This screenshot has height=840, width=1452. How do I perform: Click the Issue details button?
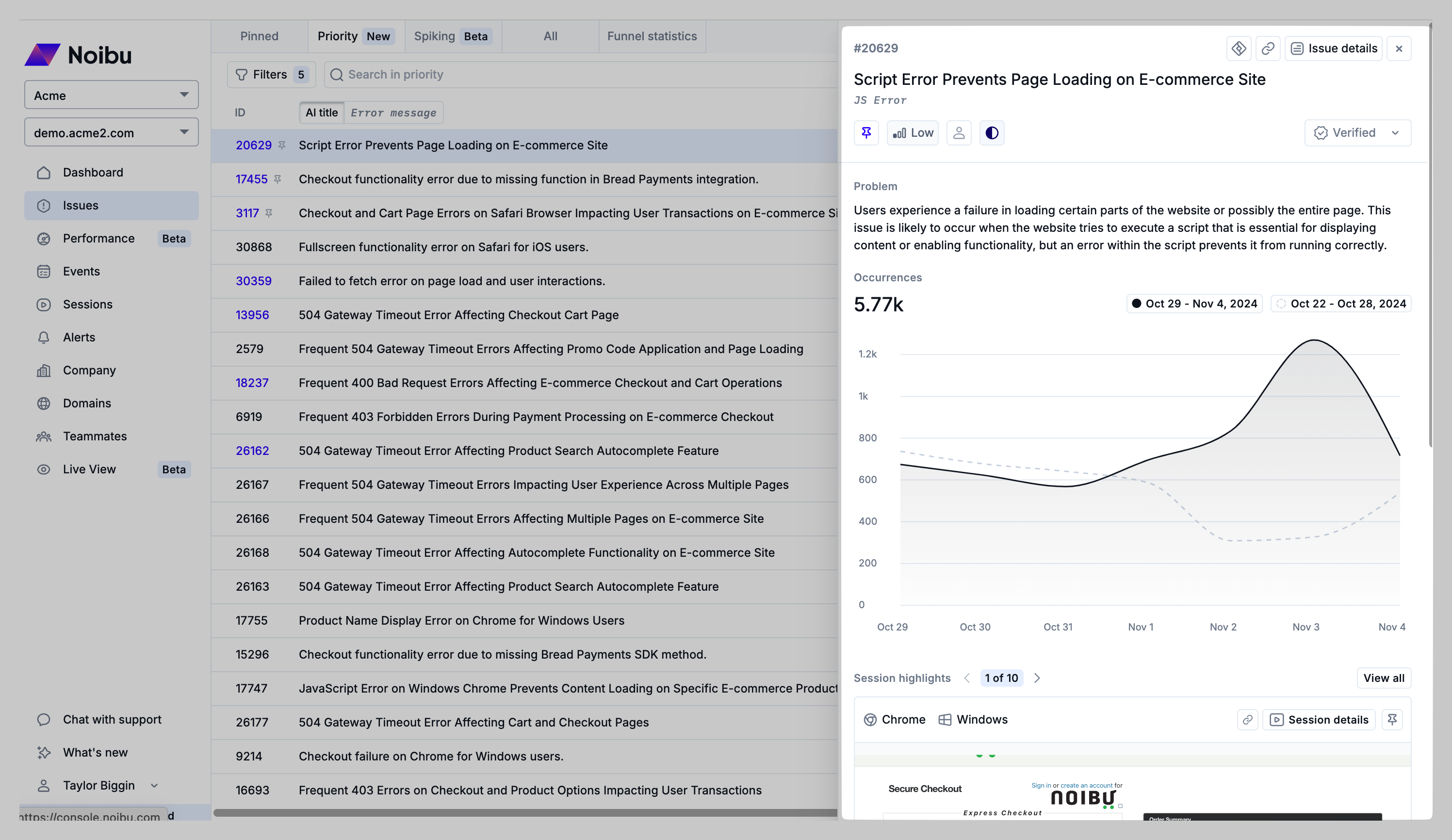pos(1333,49)
